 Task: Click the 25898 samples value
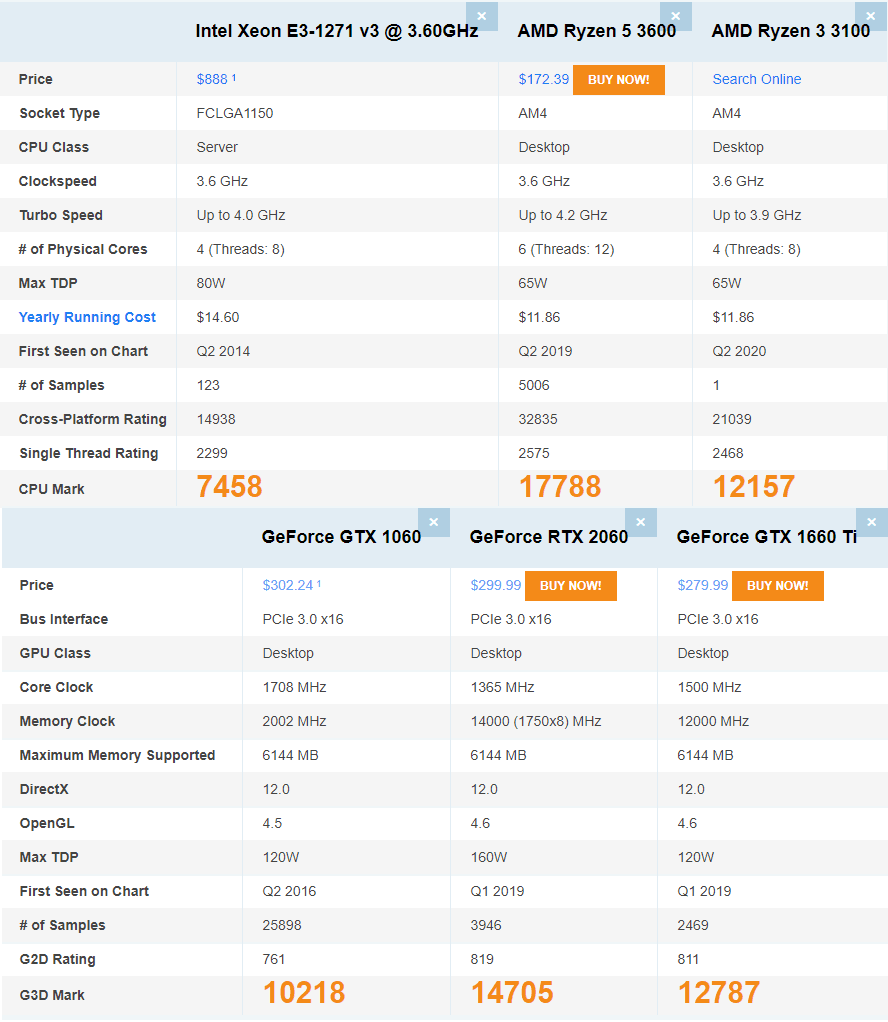pyautogui.click(x=282, y=925)
